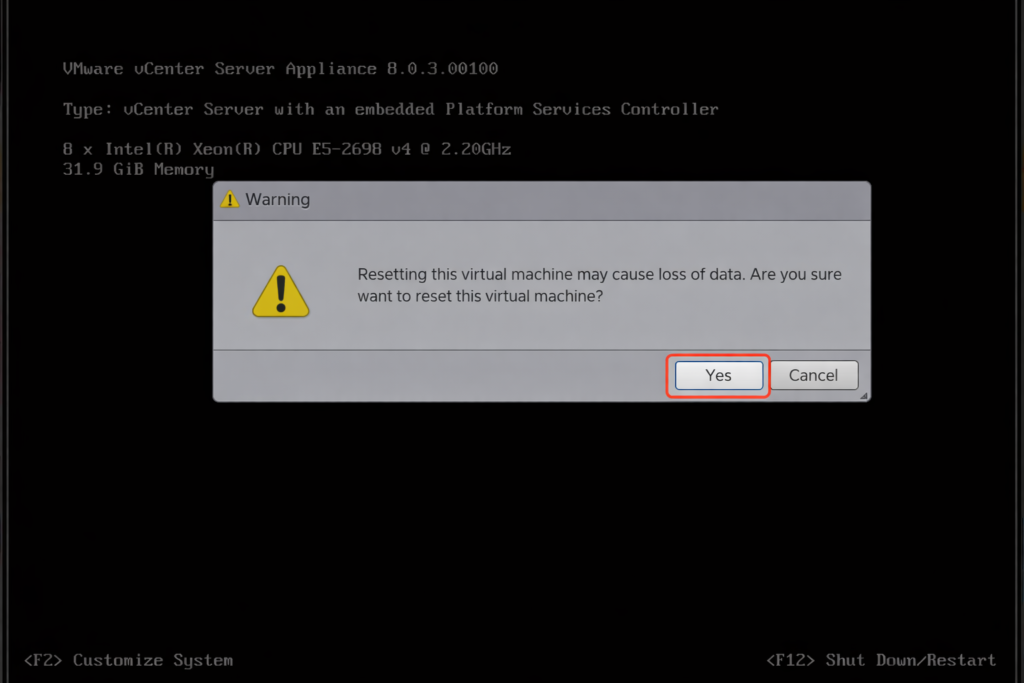1024x683 pixels.
Task: Click the "want to reset this virtual machine?" line
Action: click(480, 296)
